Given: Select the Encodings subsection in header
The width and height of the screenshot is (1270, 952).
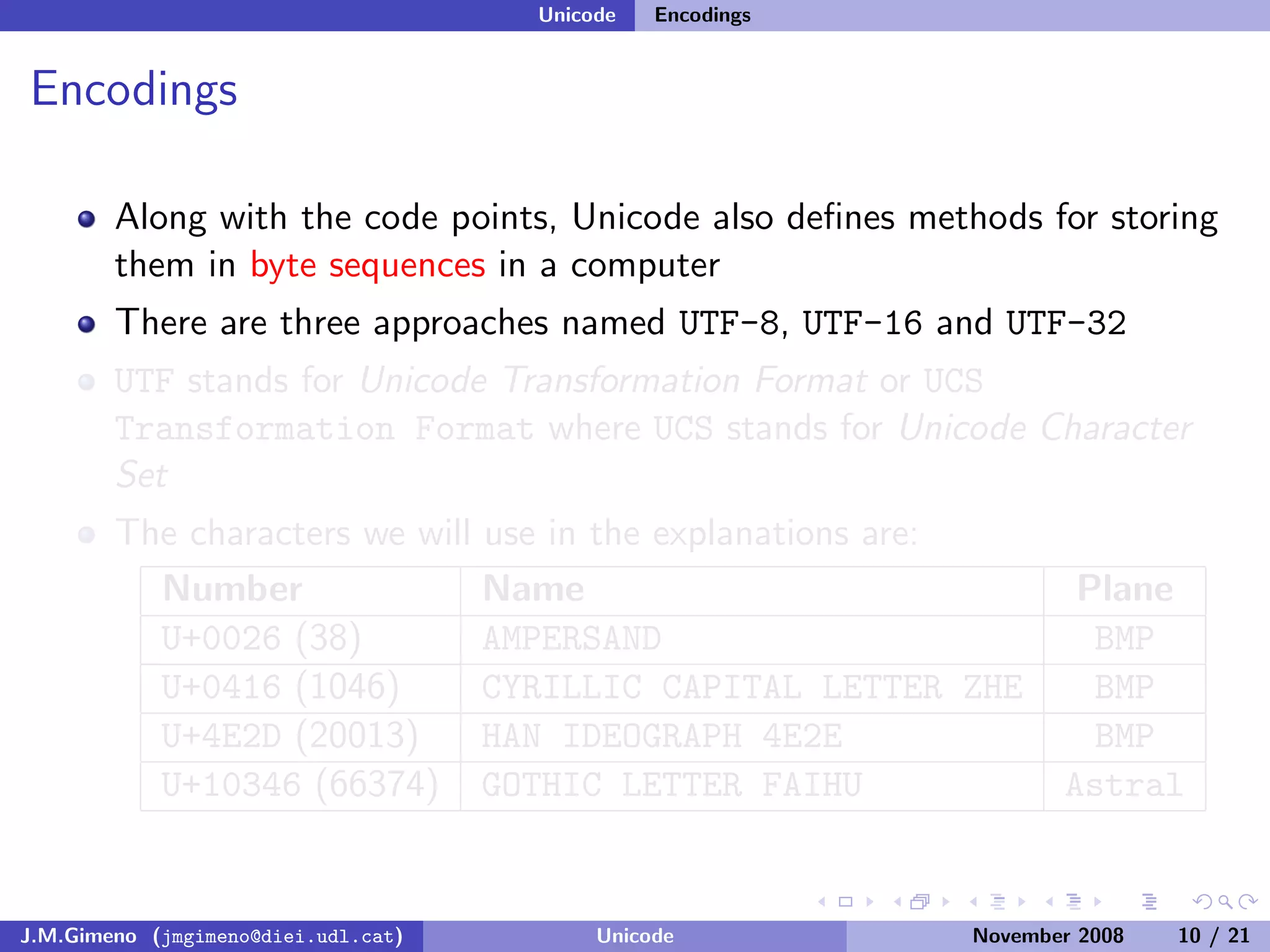Looking at the screenshot, I should (703, 15).
